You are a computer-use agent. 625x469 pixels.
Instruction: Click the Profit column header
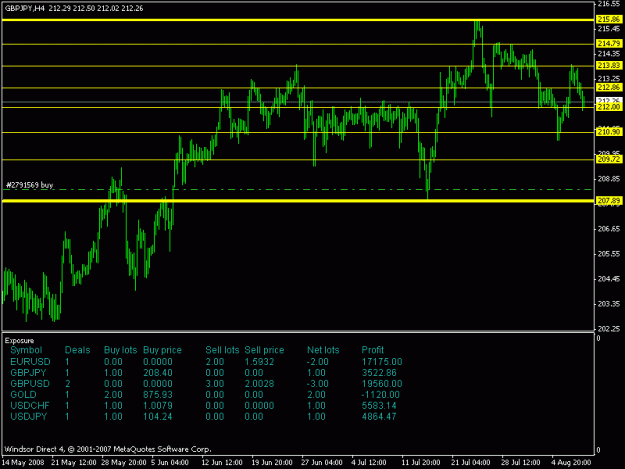point(372,350)
